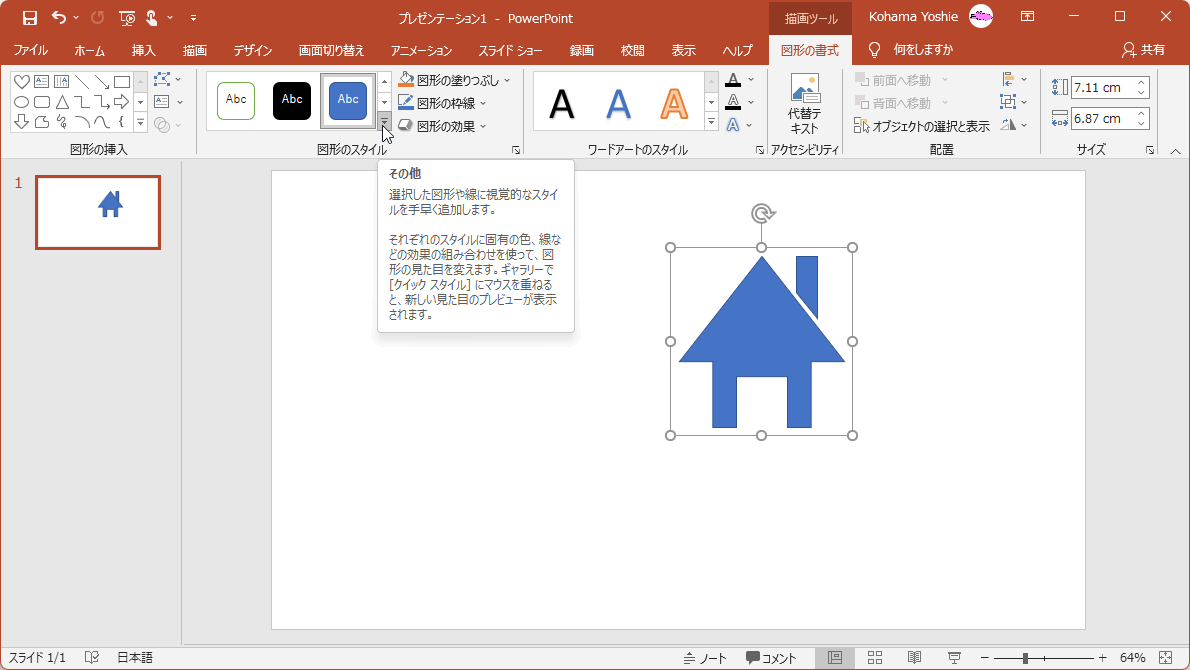Switch to Slide Sorter view
The width and height of the screenshot is (1190, 670).
tap(875, 658)
